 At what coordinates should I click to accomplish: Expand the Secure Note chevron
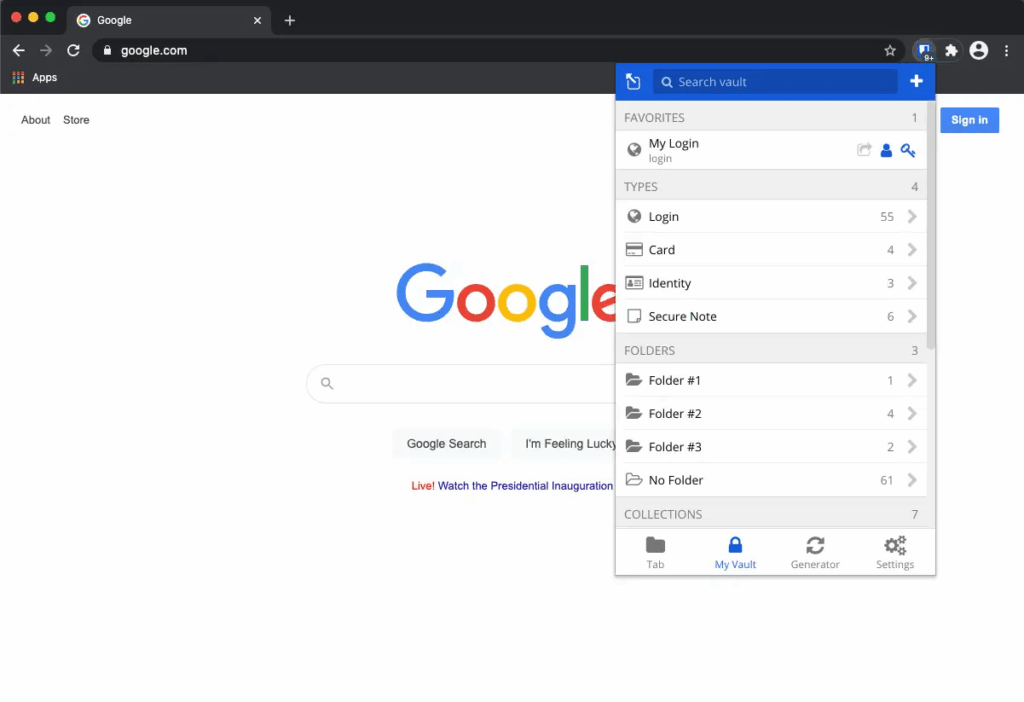[912, 316]
